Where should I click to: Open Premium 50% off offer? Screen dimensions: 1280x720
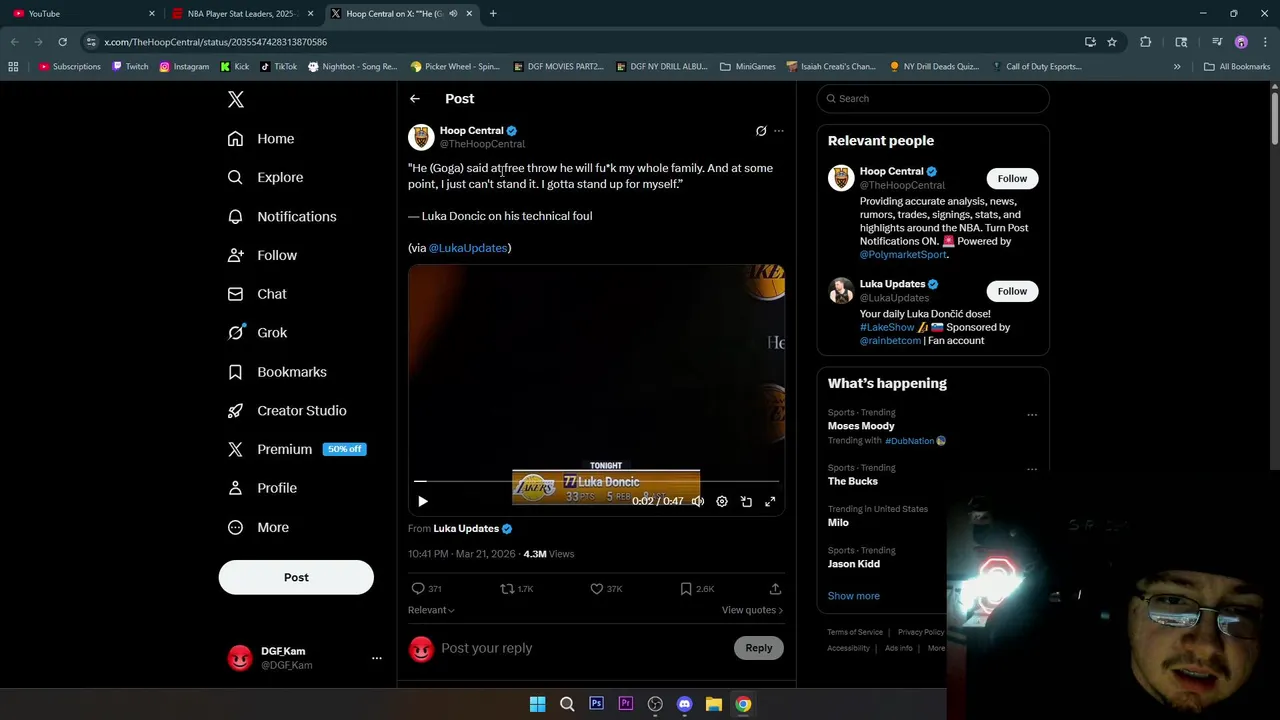pyautogui.click(x=297, y=449)
